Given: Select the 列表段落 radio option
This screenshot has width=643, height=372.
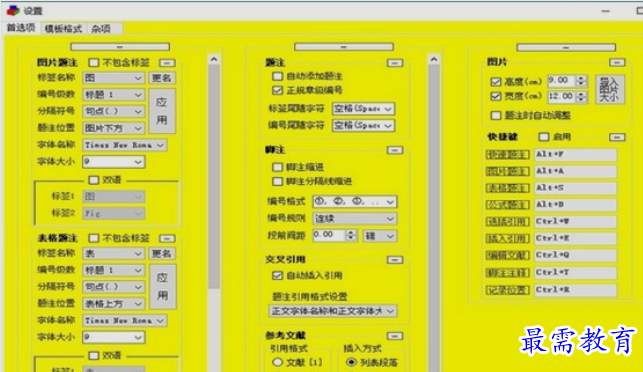Looking at the screenshot, I should pyautogui.click(x=351, y=362).
